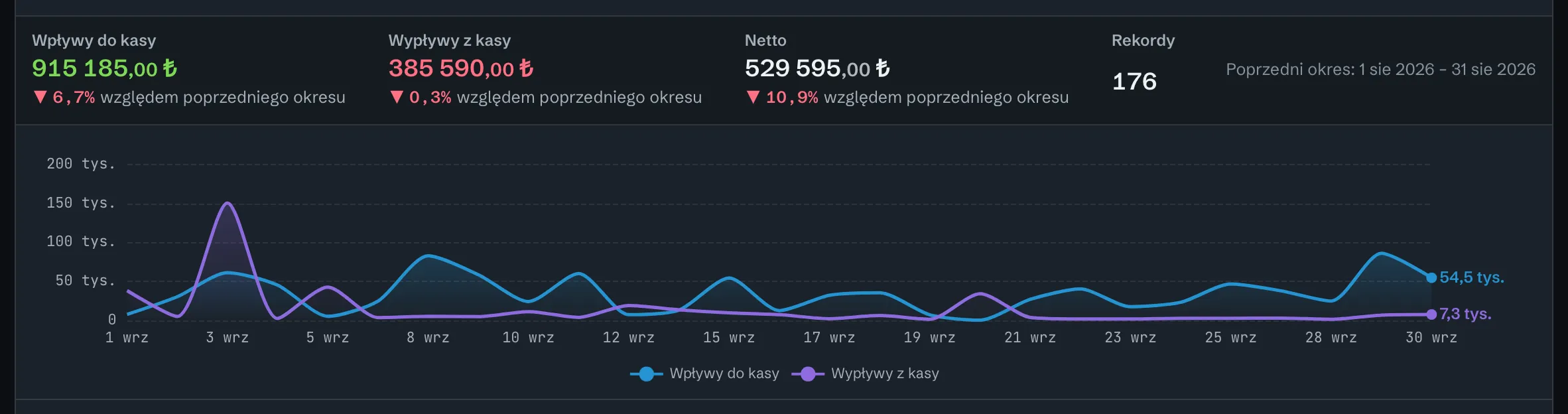This screenshot has height=414, width=1568.
Task: Click the 19 wrz axis label
Action: tap(929, 338)
